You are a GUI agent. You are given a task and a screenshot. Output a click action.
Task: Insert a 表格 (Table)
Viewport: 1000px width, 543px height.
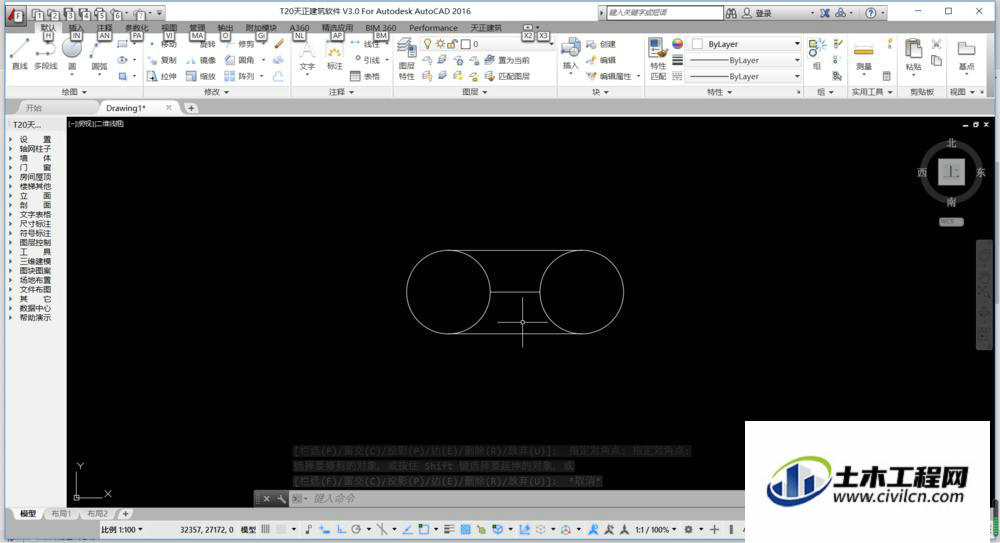(365, 76)
